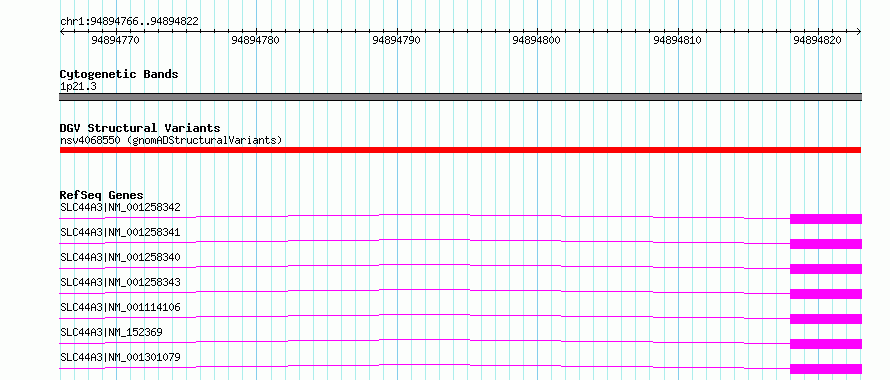890x380 pixels.
Task: Click the chr1:94894766..94894822 region label
Action: tap(129, 21)
